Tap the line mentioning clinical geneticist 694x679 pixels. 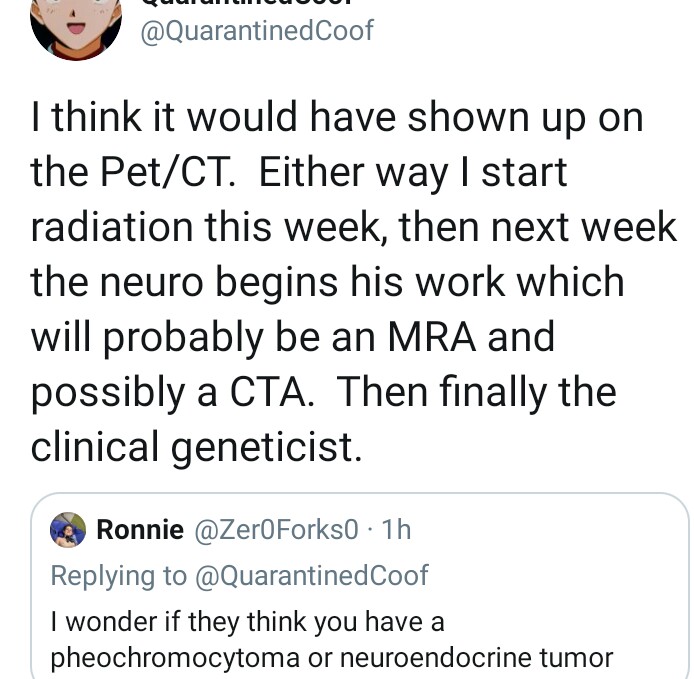pos(196,446)
